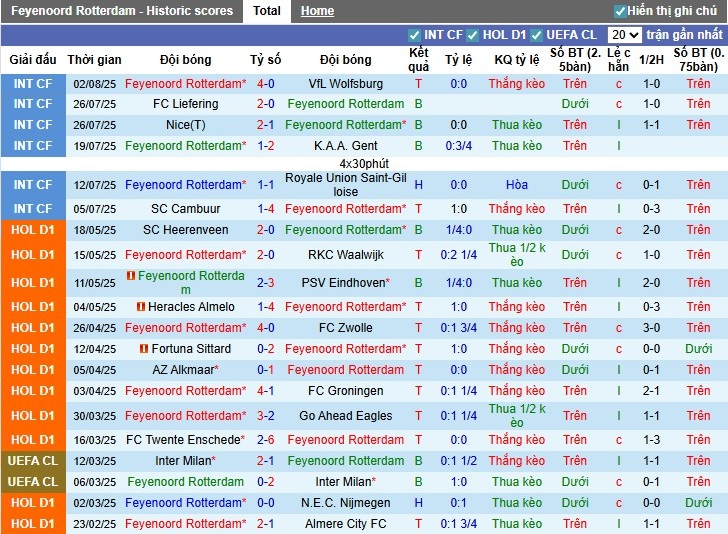
Task: Click the date 19/07/25
Action: (x=95, y=146)
